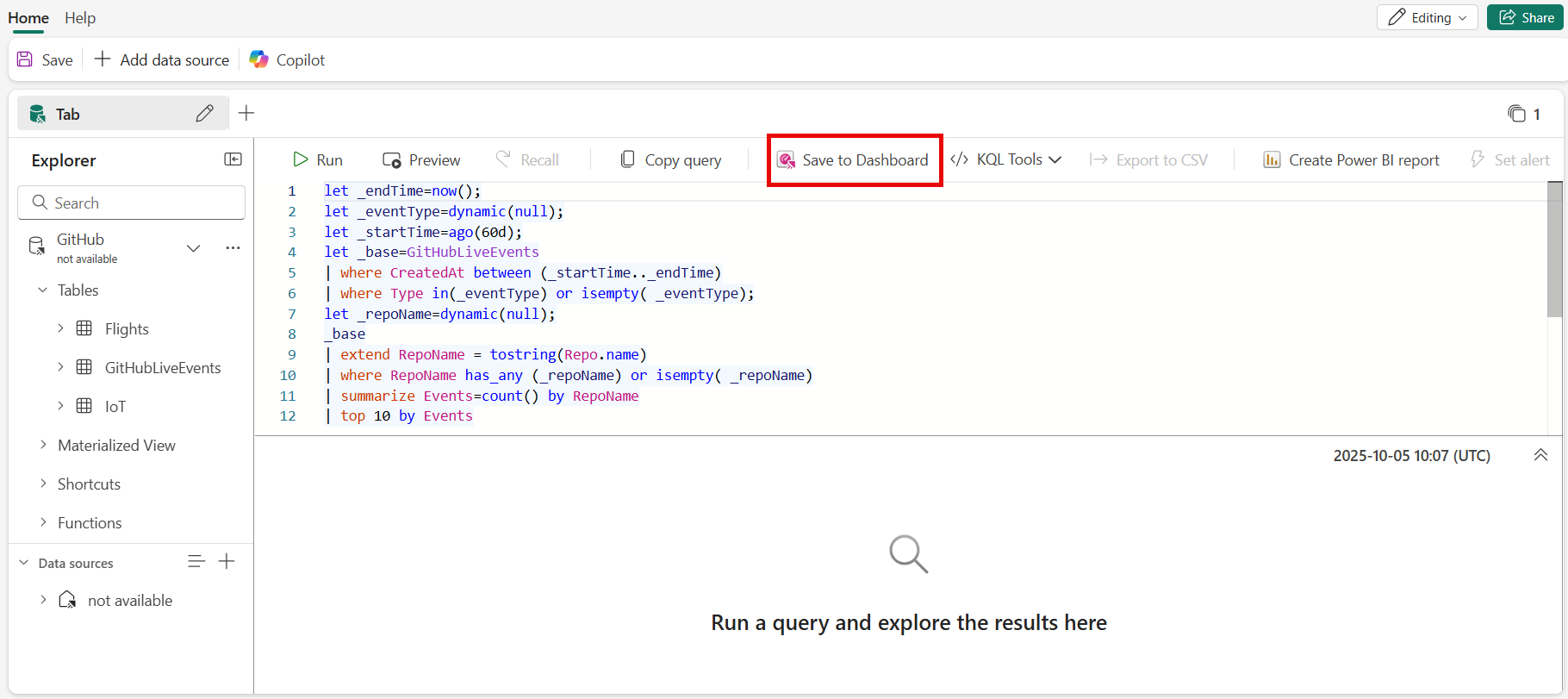Click Create Power BI report
The width and height of the screenshot is (1568, 699).
coord(1351,160)
